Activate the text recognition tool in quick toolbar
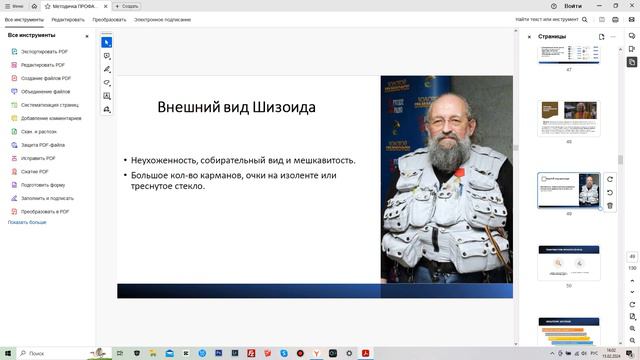The image size is (640, 360). tap(107, 96)
